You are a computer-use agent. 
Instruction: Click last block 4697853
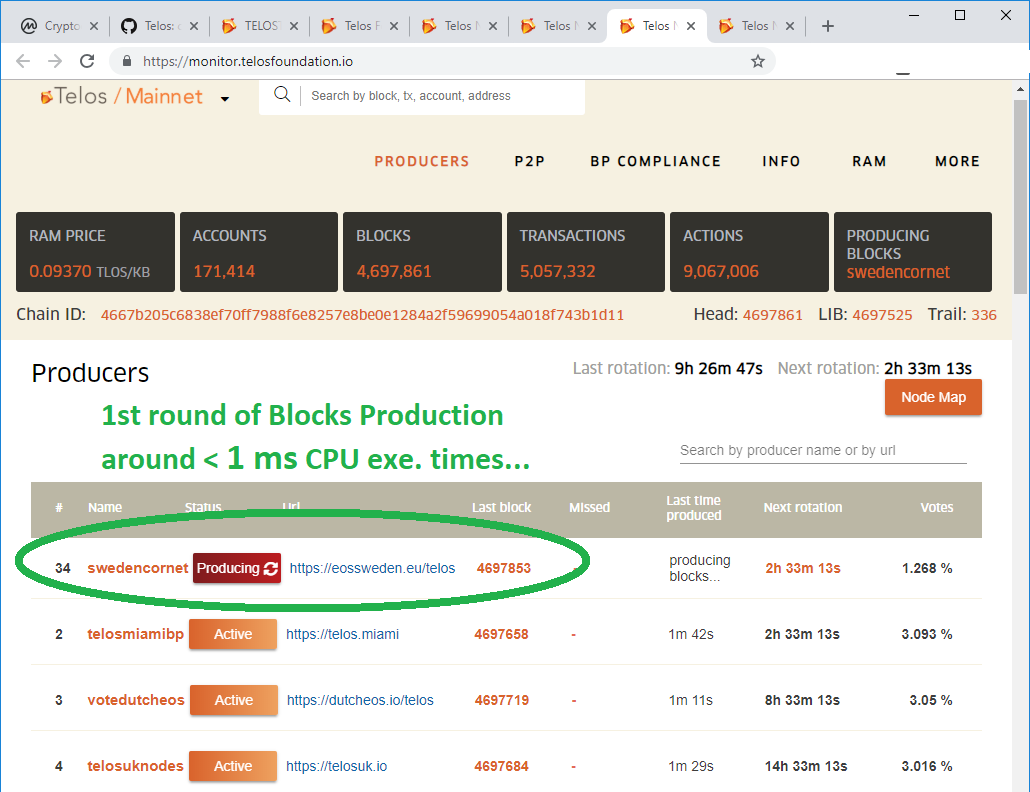(504, 568)
